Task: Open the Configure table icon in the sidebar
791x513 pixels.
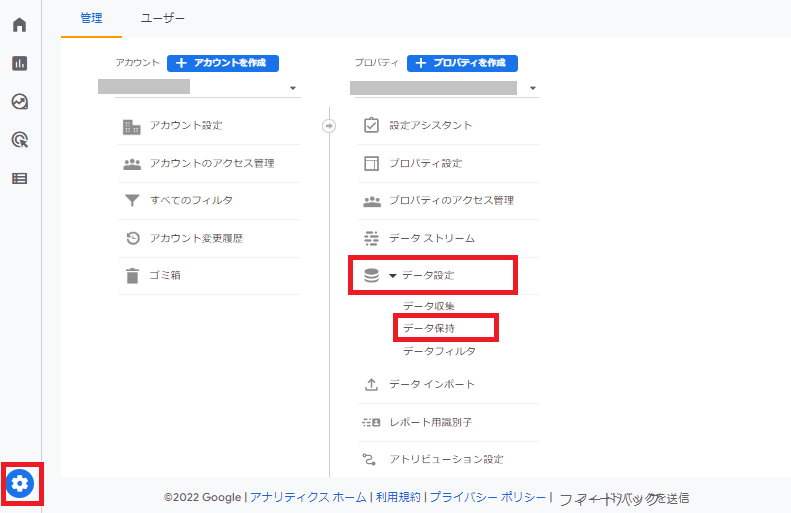Action: [x=19, y=178]
